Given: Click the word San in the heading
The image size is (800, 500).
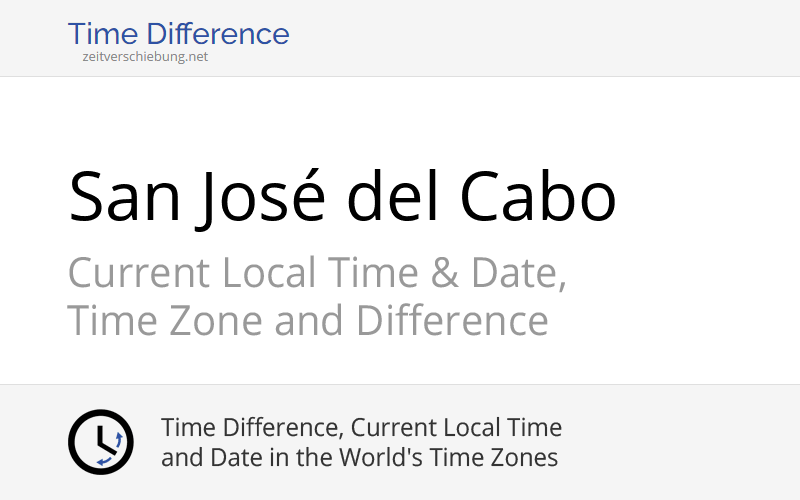Looking at the screenshot, I should pos(124,197).
